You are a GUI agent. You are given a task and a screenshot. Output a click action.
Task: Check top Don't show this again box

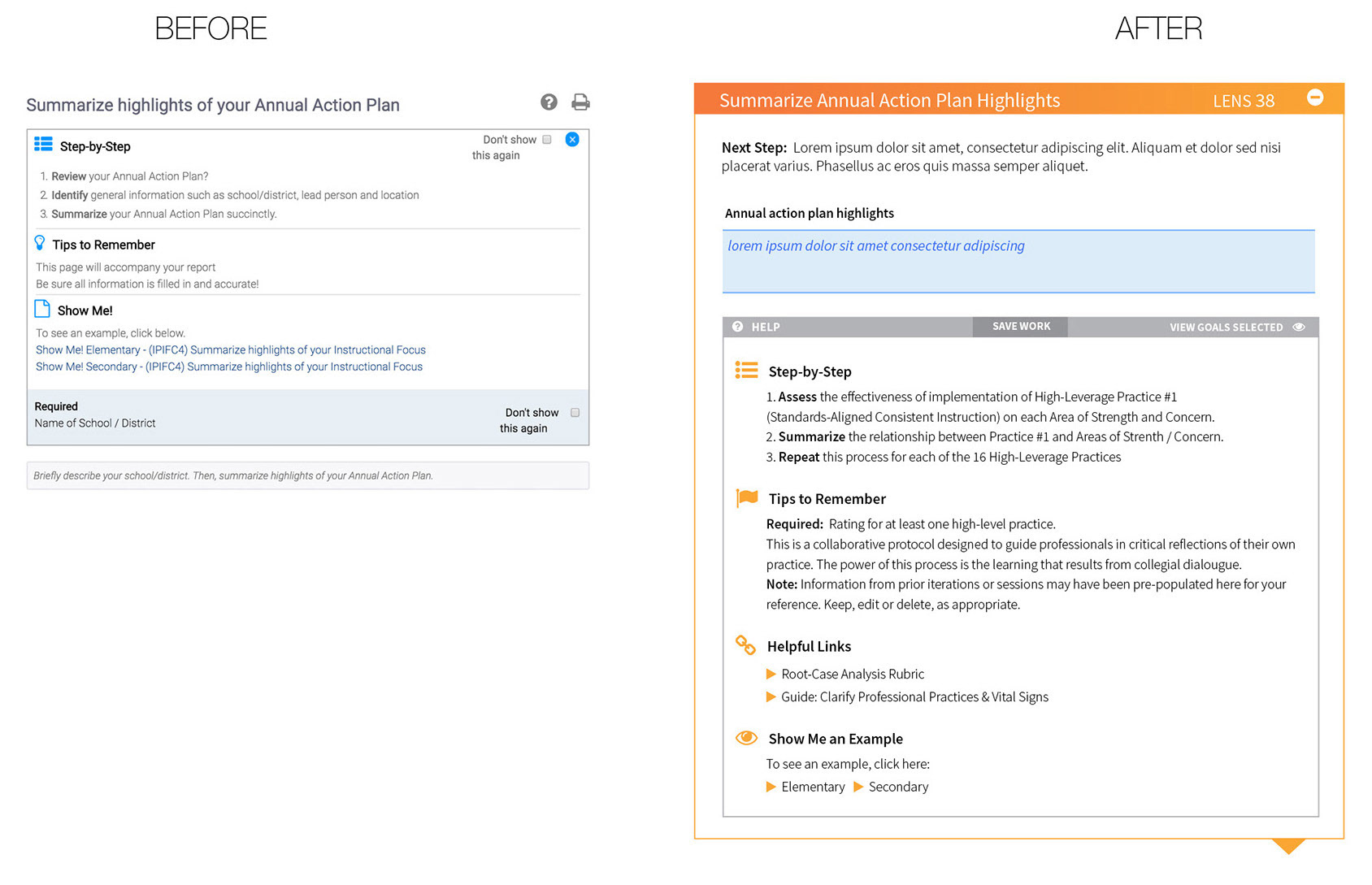click(547, 140)
